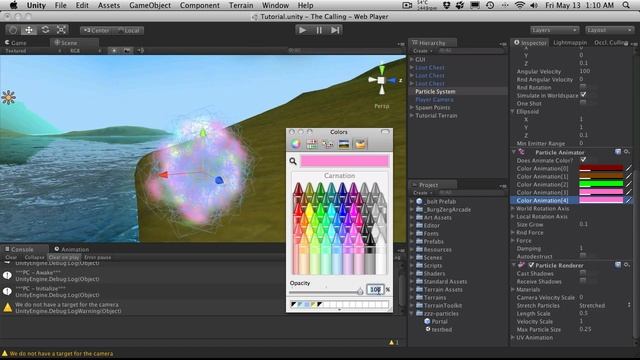Click the volume menu bar icon
Image resolution: width=640 pixels, height=360 pixels.
(533, 5)
